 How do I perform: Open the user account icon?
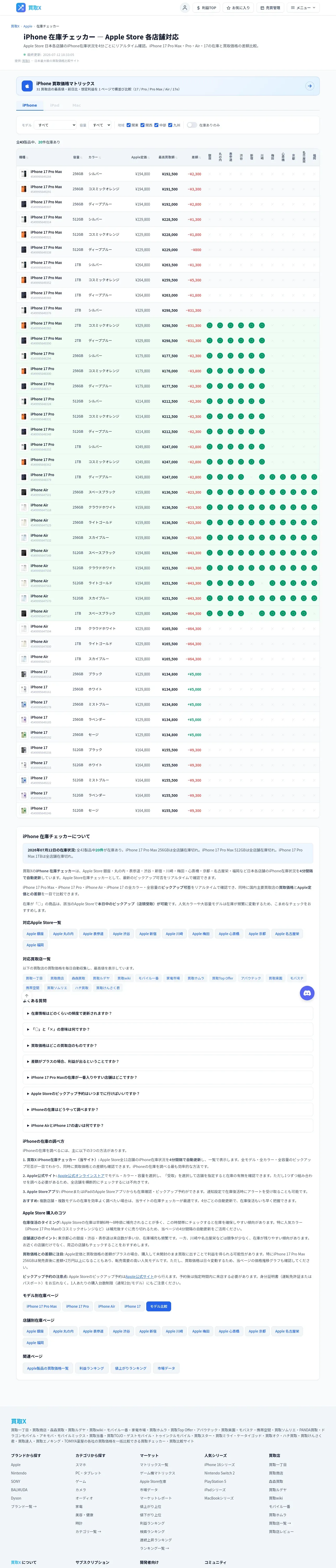185,8
